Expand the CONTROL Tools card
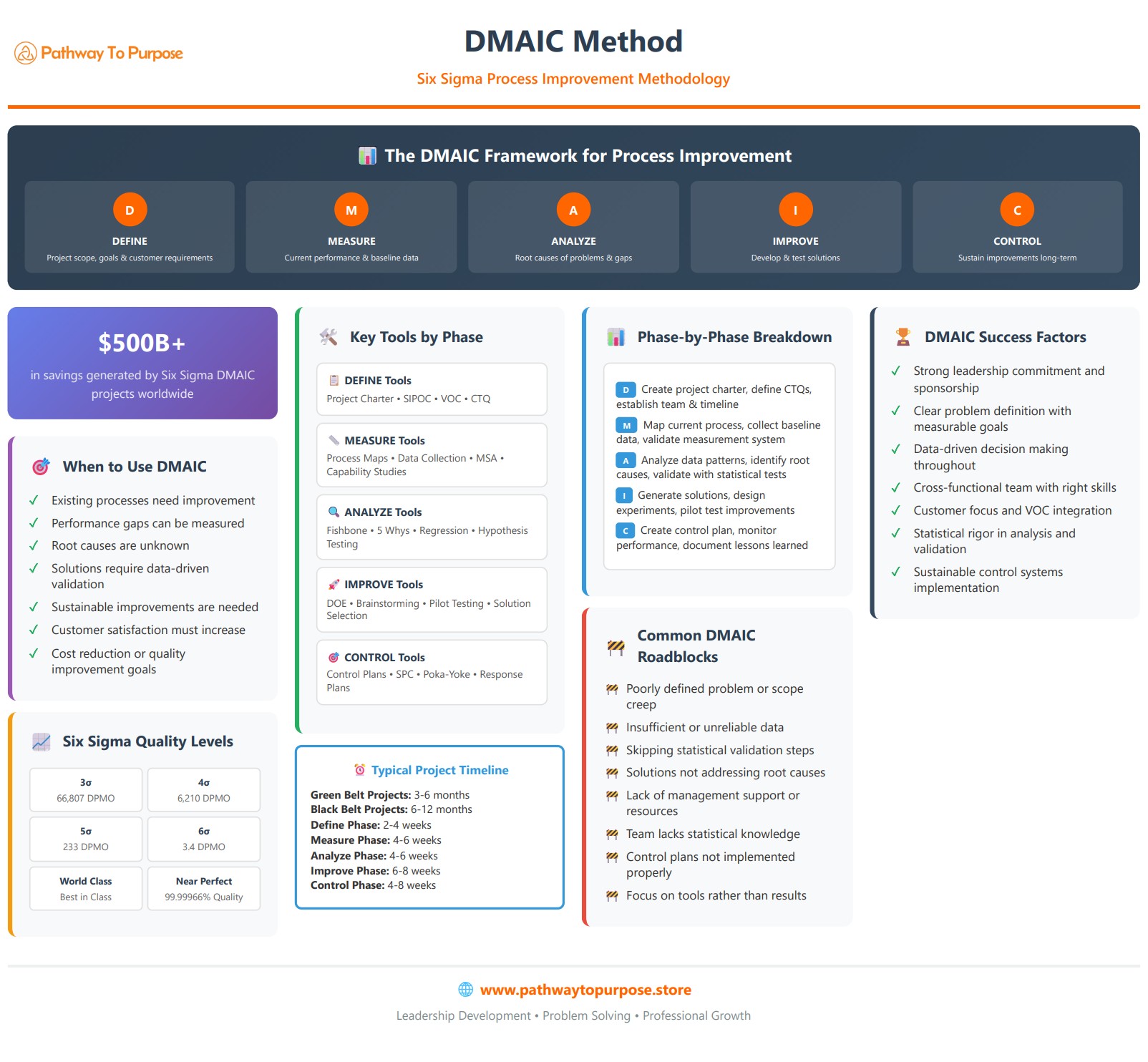The width and height of the screenshot is (1148, 1062). (431, 671)
